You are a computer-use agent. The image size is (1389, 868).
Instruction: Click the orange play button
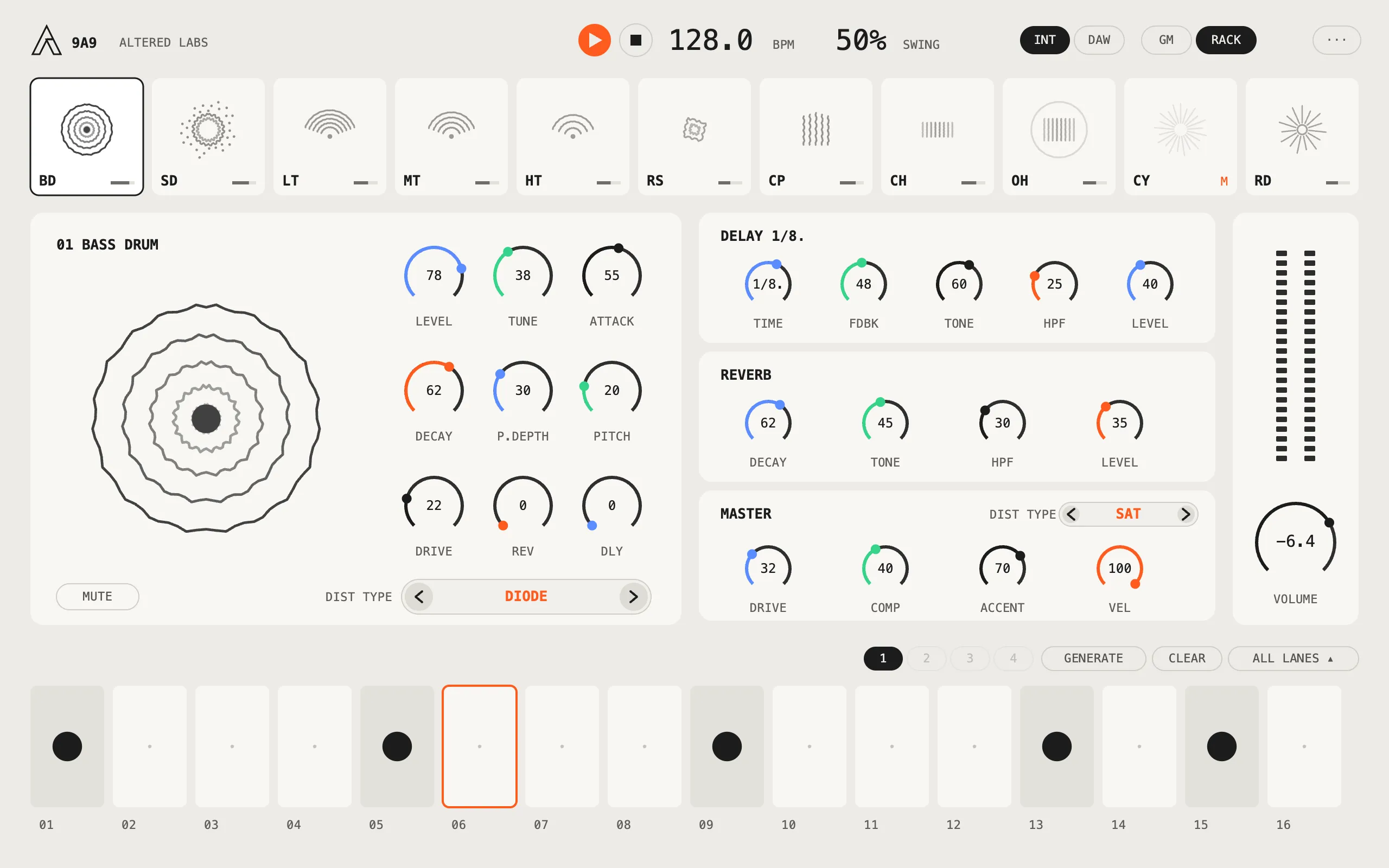click(x=595, y=40)
